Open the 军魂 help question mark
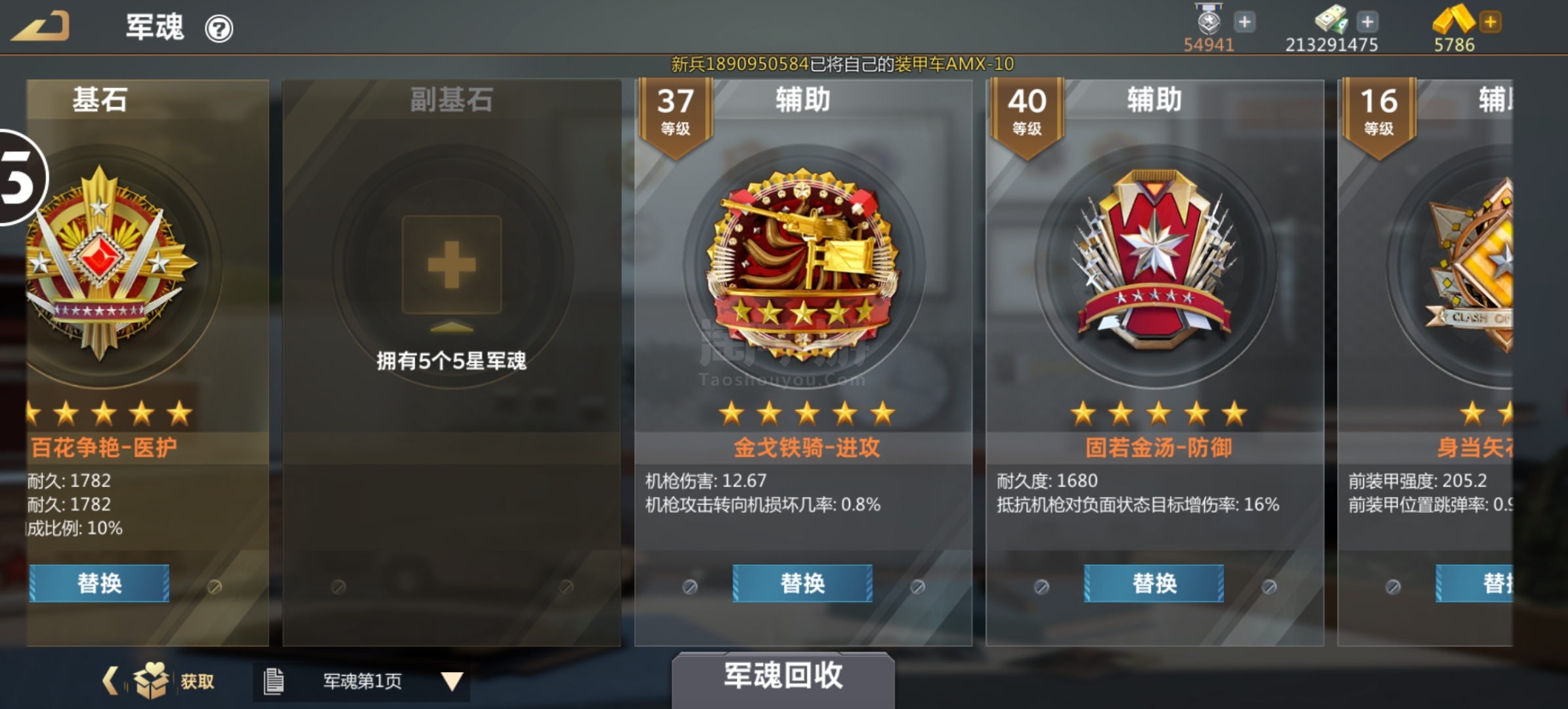Viewport: 1568px width, 709px height. [219, 29]
